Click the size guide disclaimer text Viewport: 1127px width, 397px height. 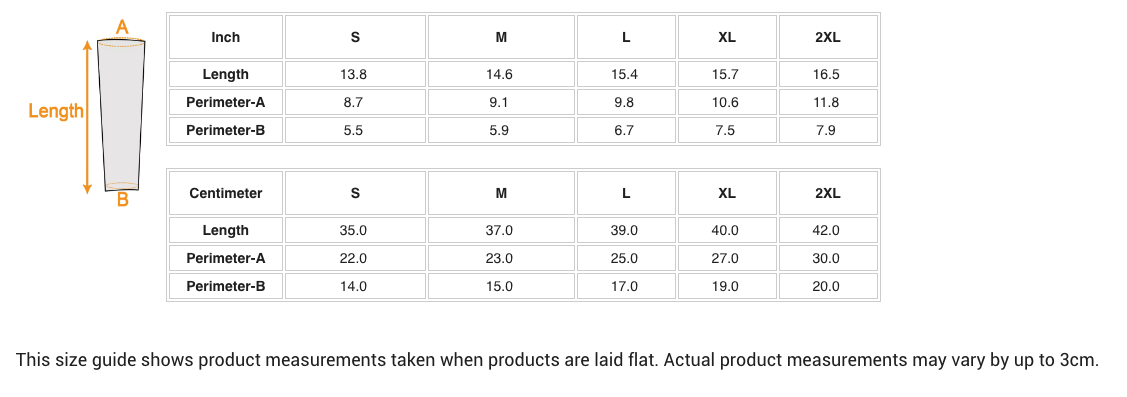click(x=558, y=360)
